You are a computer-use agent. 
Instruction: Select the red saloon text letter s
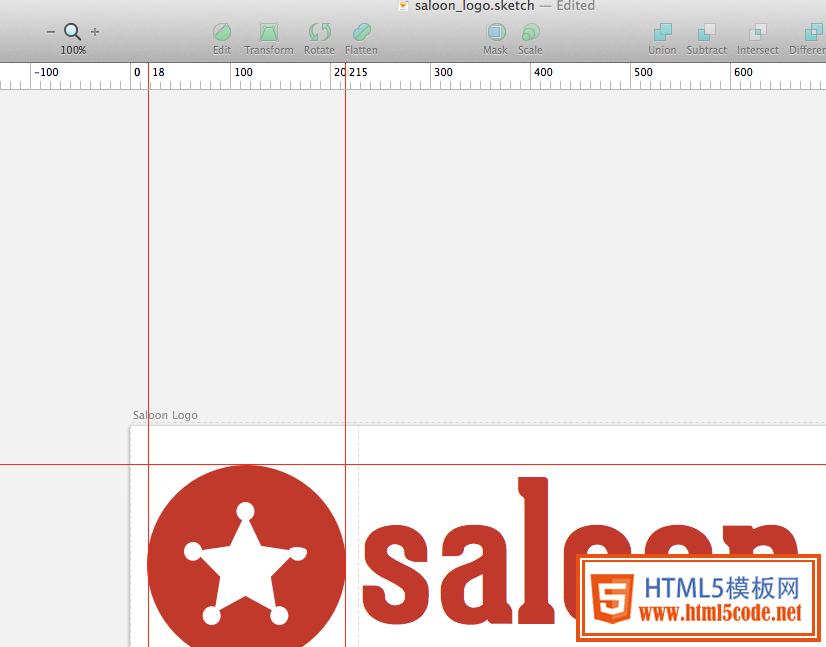(395, 574)
